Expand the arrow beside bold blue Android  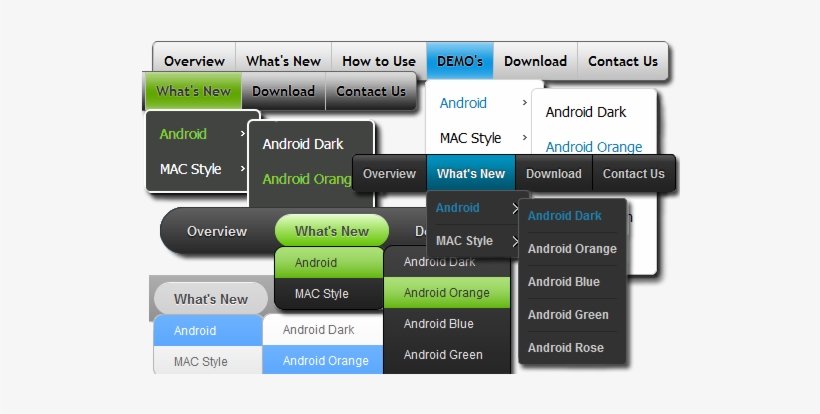(x=516, y=209)
